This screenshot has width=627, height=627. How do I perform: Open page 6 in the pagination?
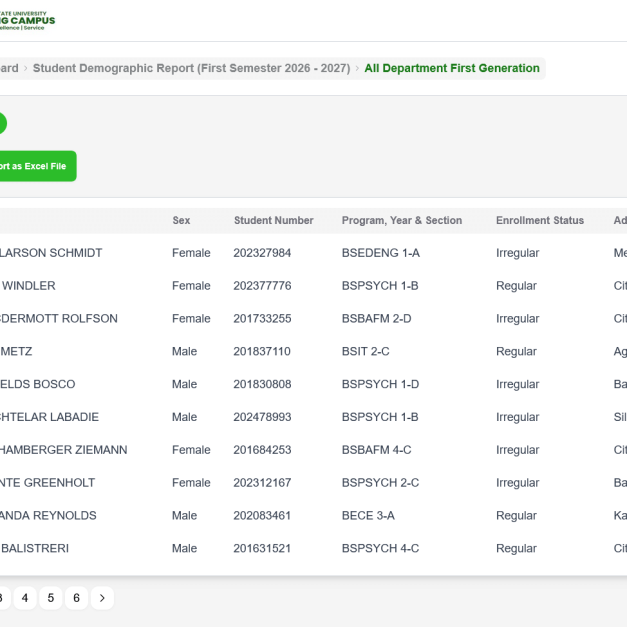76,598
